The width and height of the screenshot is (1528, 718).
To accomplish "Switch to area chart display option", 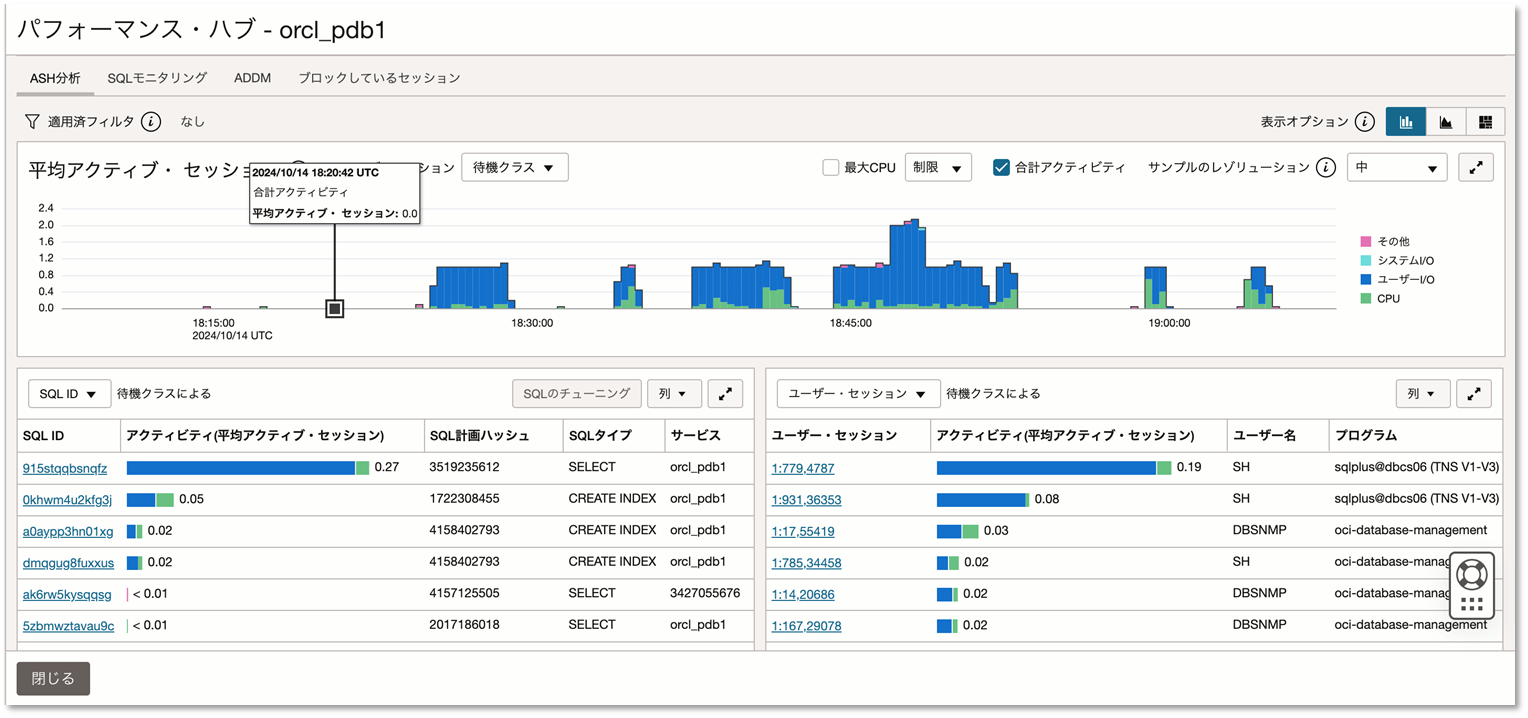I will pos(1445,122).
